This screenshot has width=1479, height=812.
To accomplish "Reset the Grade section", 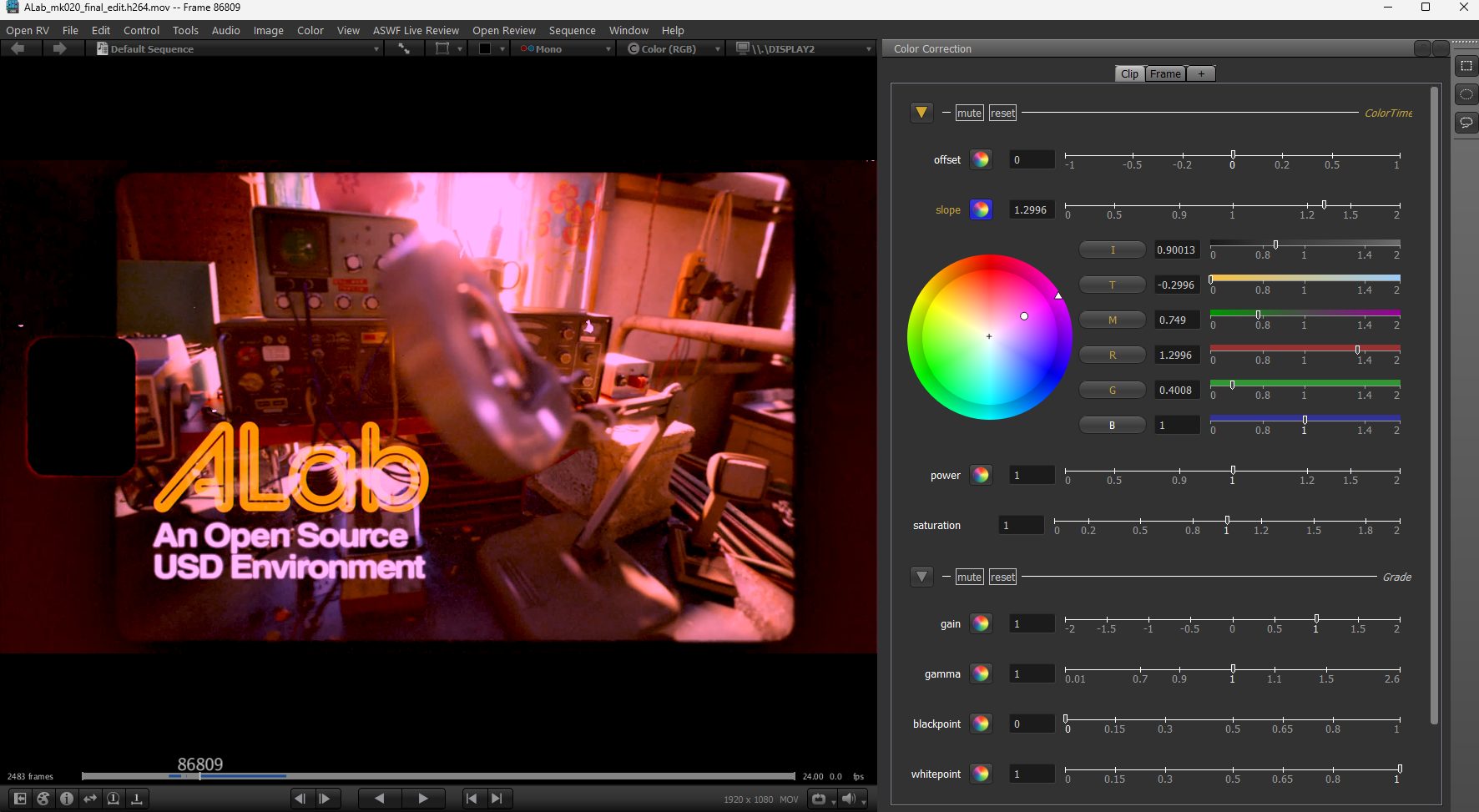I will [x=1002, y=577].
